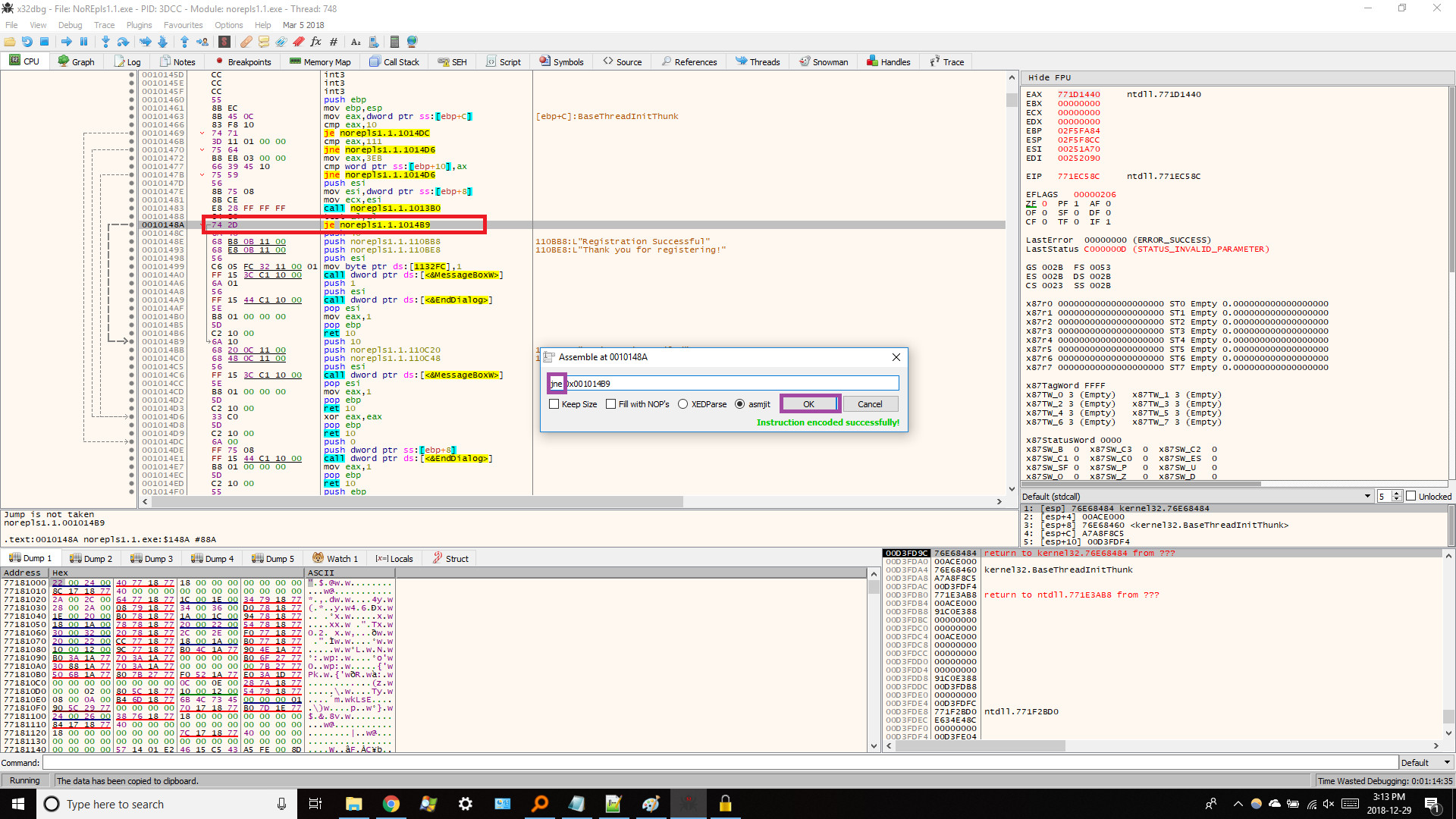Open the Plugins menu
Image resolution: width=1456 pixels, height=819 pixels.
tap(139, 25)
